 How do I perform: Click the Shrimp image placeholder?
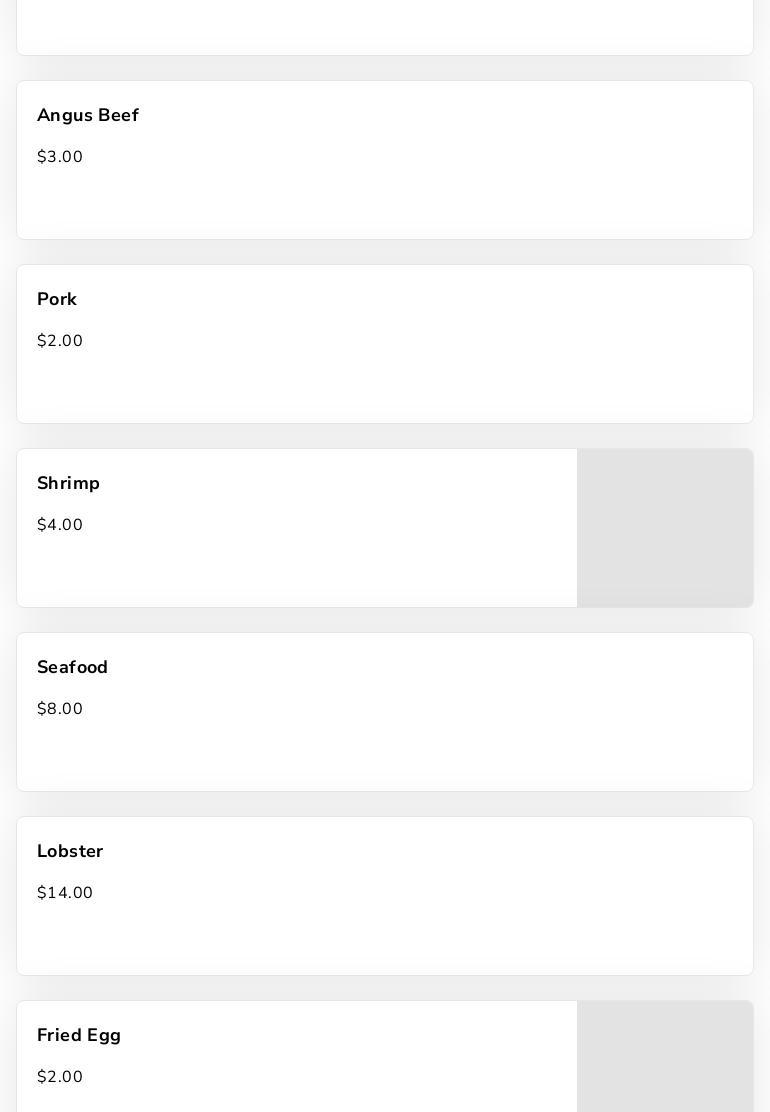point(665,528)
